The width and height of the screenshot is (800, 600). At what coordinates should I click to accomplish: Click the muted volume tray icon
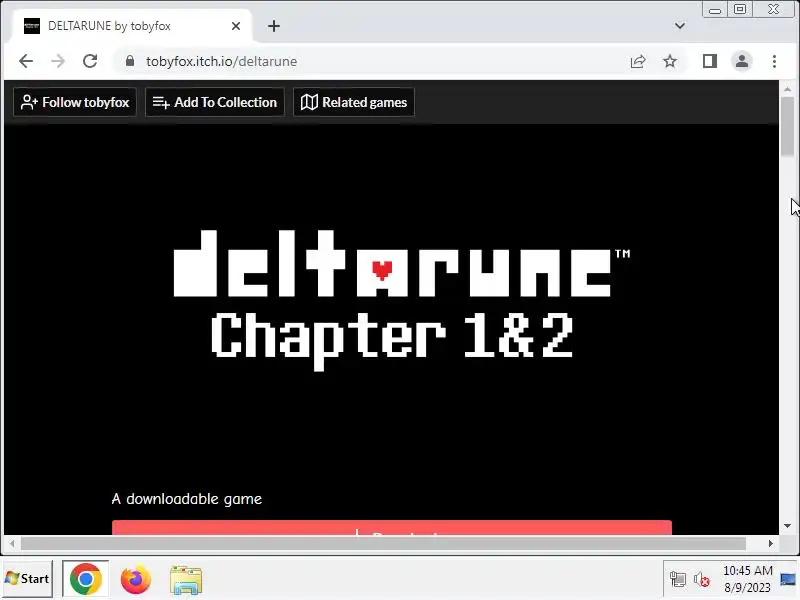click(x=702, y=580)
